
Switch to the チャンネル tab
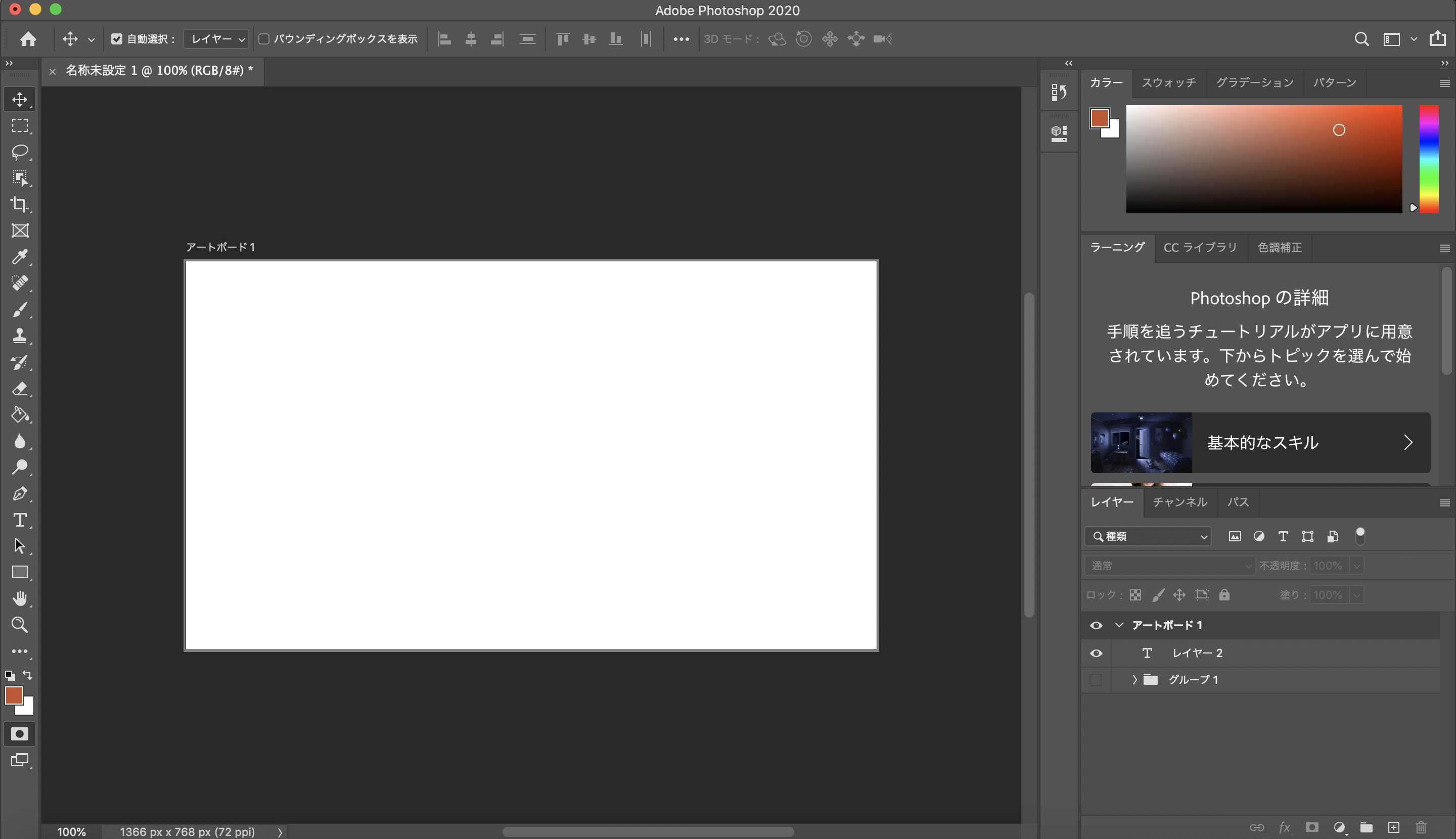click(1179, 502)
